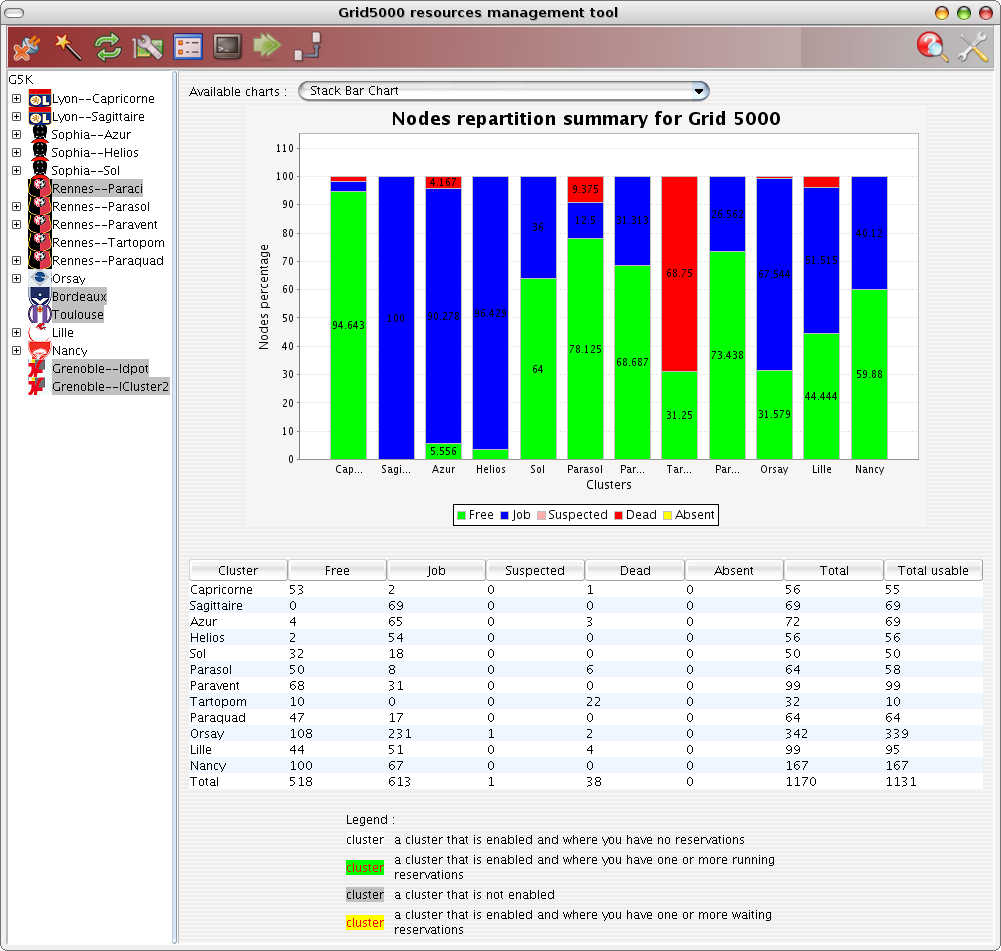The image size is (1001, 951).
Task: Open the crossed tools settings icon
Action: (x=973, y=47)
